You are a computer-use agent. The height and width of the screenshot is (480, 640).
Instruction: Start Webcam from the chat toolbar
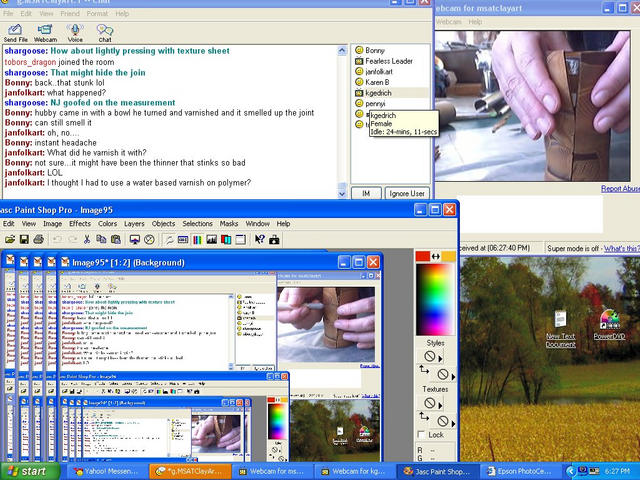click(x=45, y=33)
